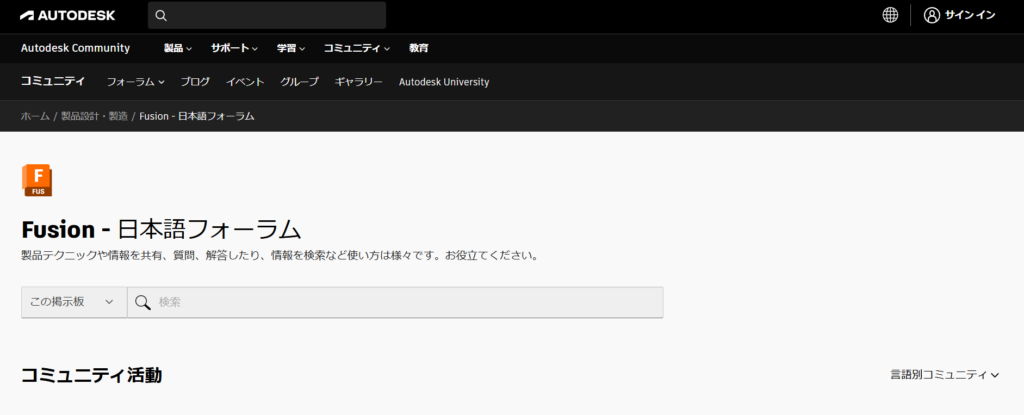1024x415 pixels.
Task: Open 製品設計・製造 breadcrumb
Action: point(95,116)
